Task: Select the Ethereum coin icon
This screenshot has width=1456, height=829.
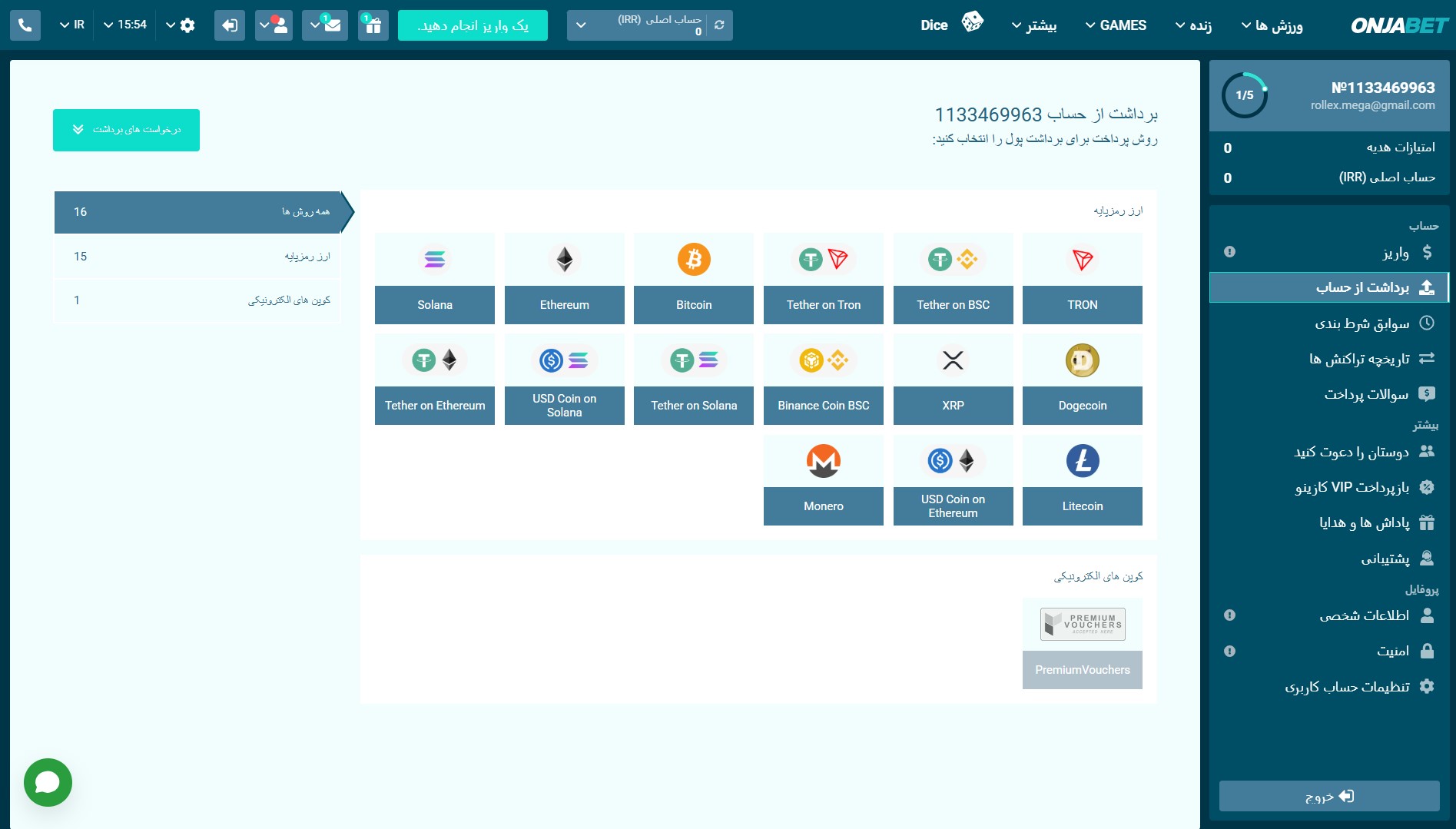Action: tap(565, 260)
